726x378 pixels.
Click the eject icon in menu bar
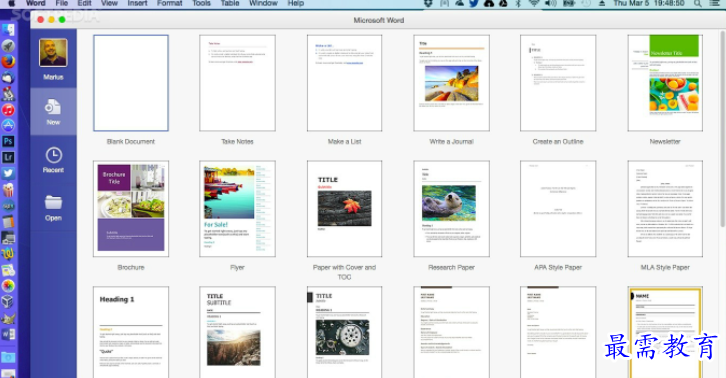click(602, 3)
